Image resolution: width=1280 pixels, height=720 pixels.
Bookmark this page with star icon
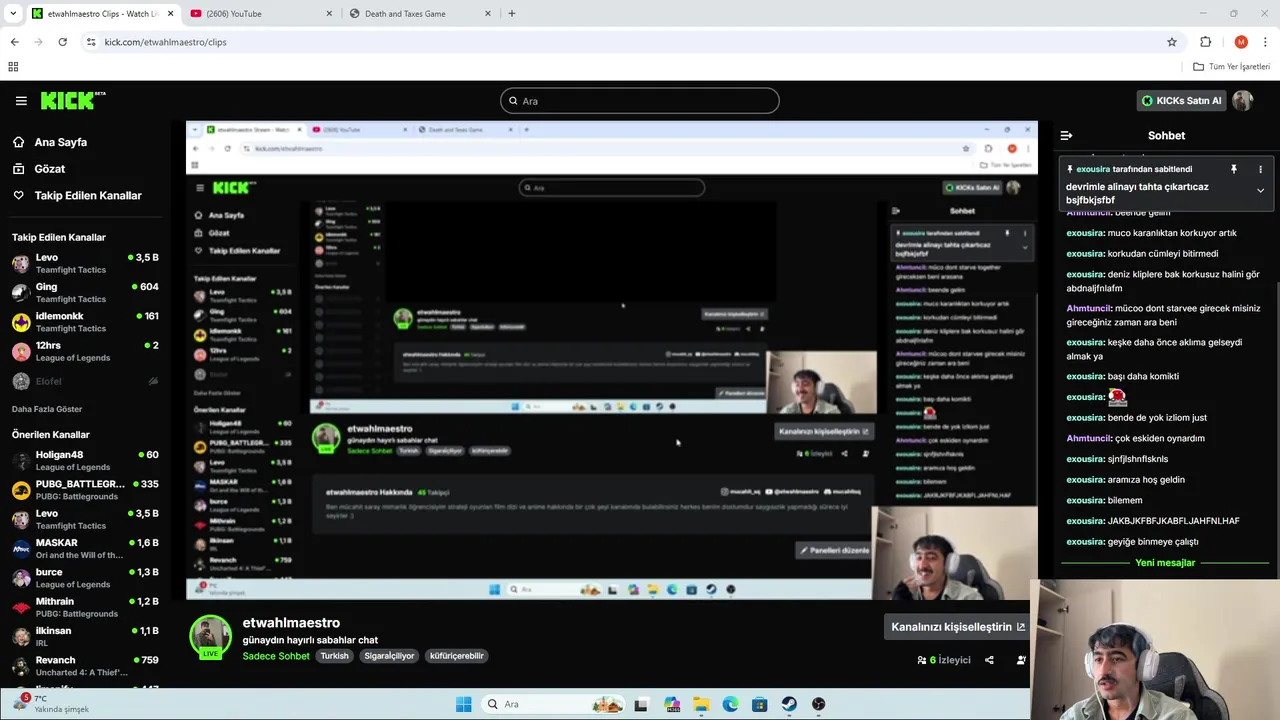tap(1172, 42)
